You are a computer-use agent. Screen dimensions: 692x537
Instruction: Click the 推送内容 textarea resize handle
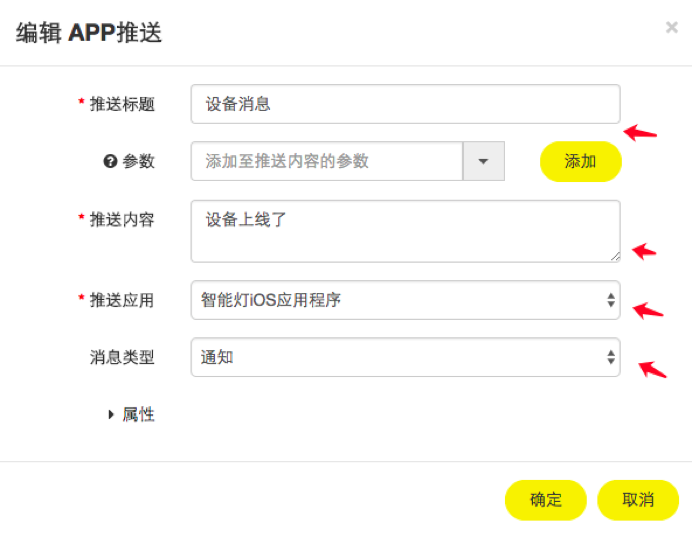[x=614, y=256]
